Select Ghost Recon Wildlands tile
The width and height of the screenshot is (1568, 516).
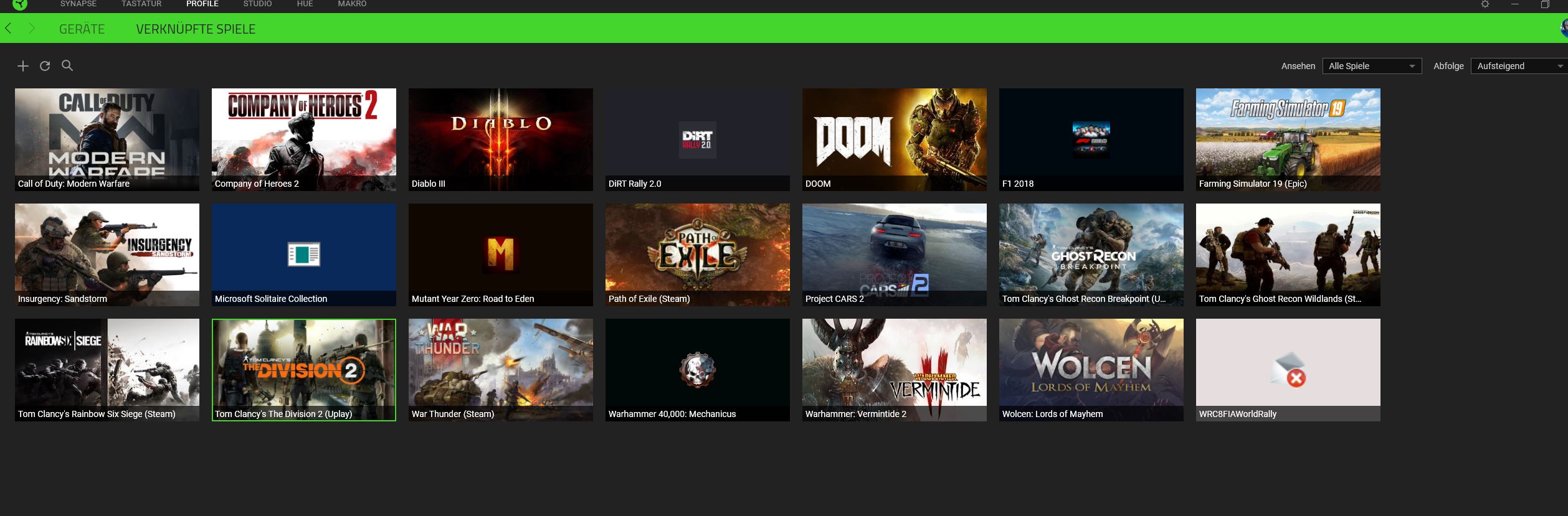click(1288, 255)
